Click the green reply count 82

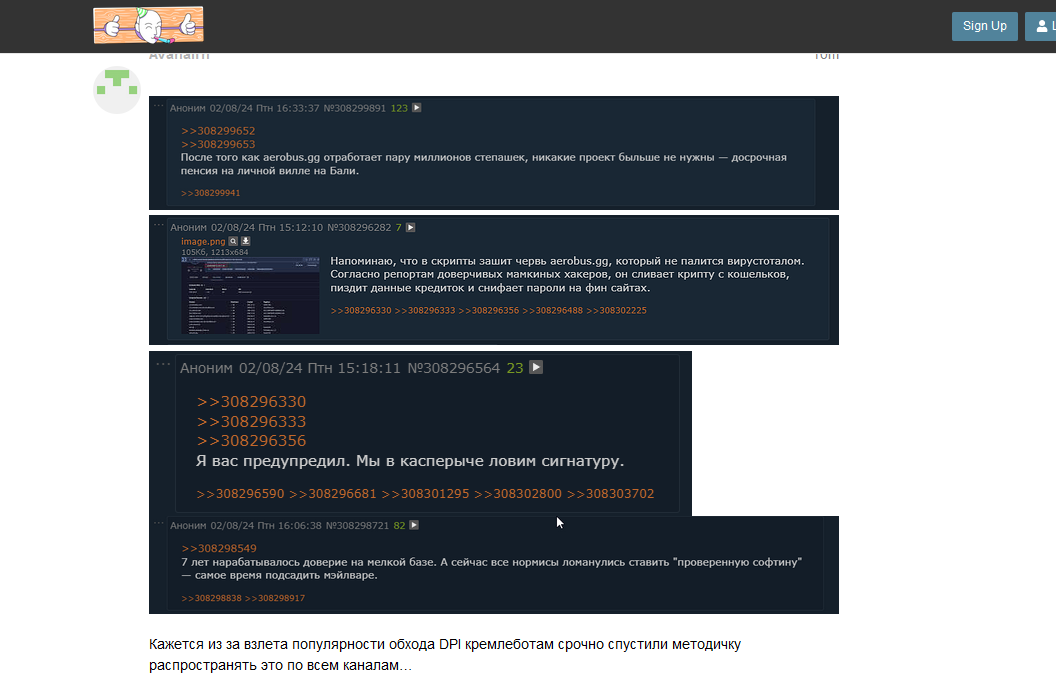(399, 525)
